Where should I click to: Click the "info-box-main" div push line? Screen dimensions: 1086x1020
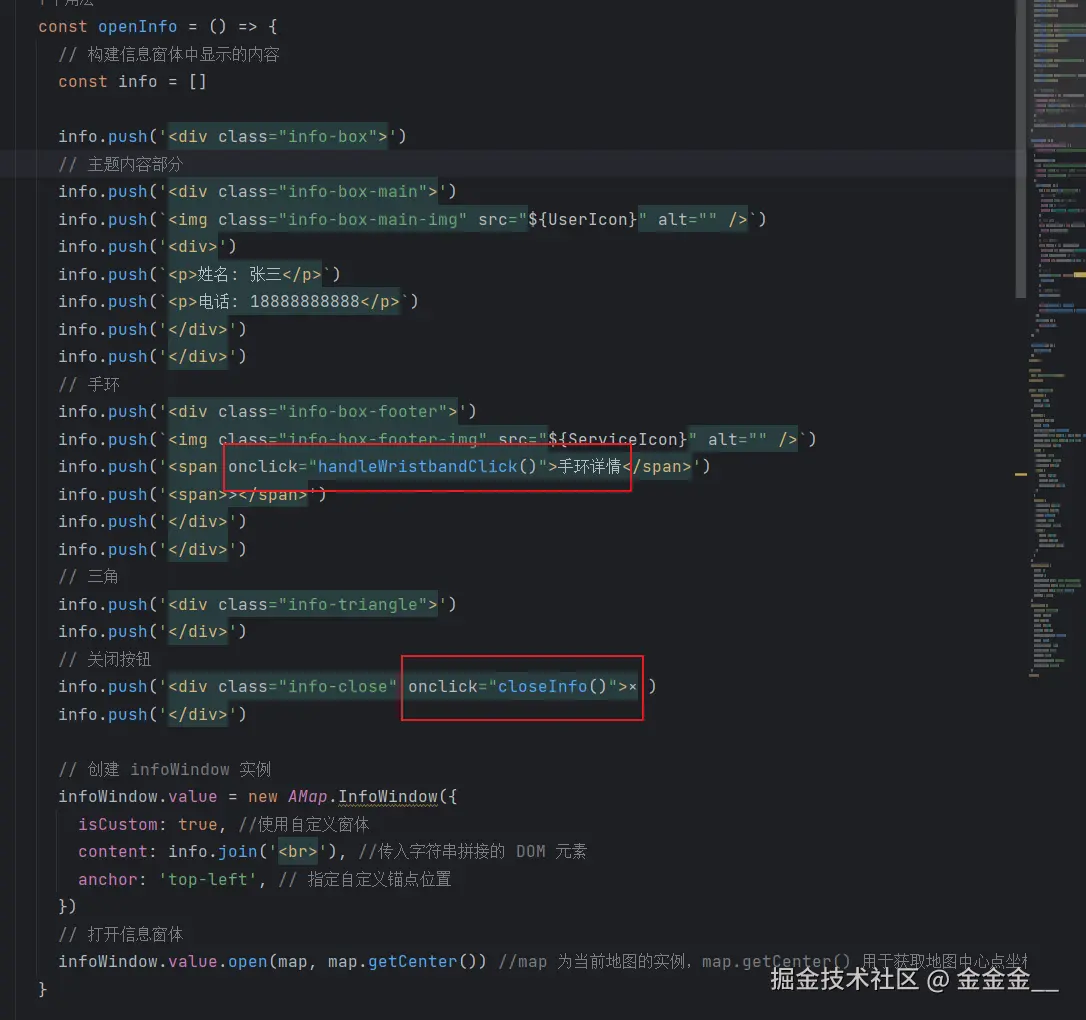pos(257,191)
